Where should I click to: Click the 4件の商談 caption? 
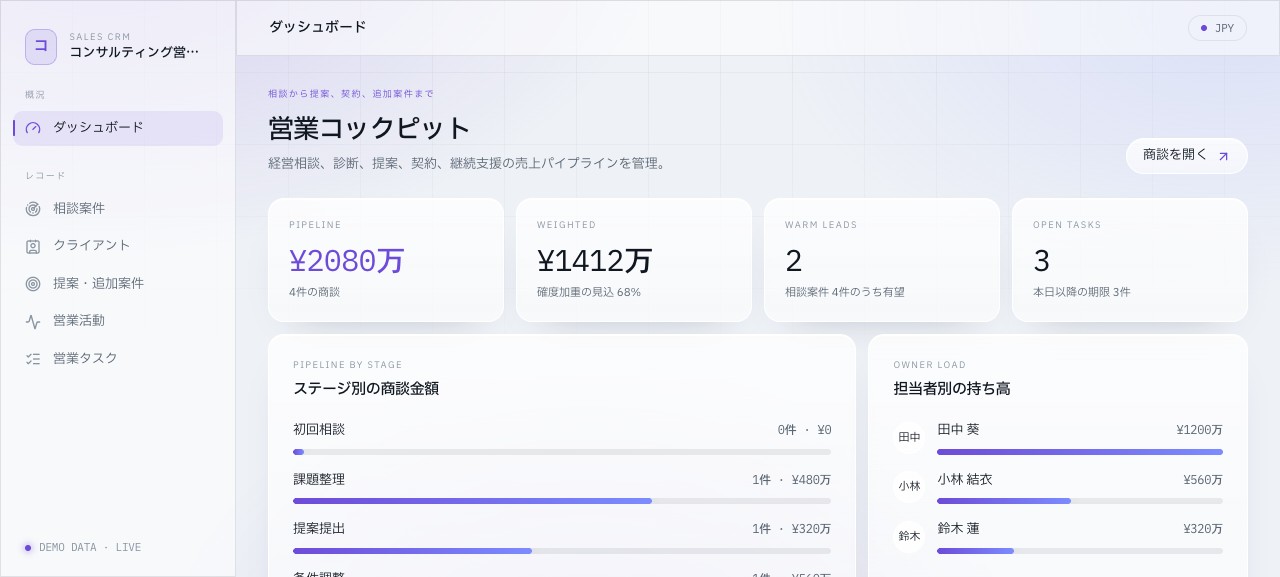pos(314,292)
